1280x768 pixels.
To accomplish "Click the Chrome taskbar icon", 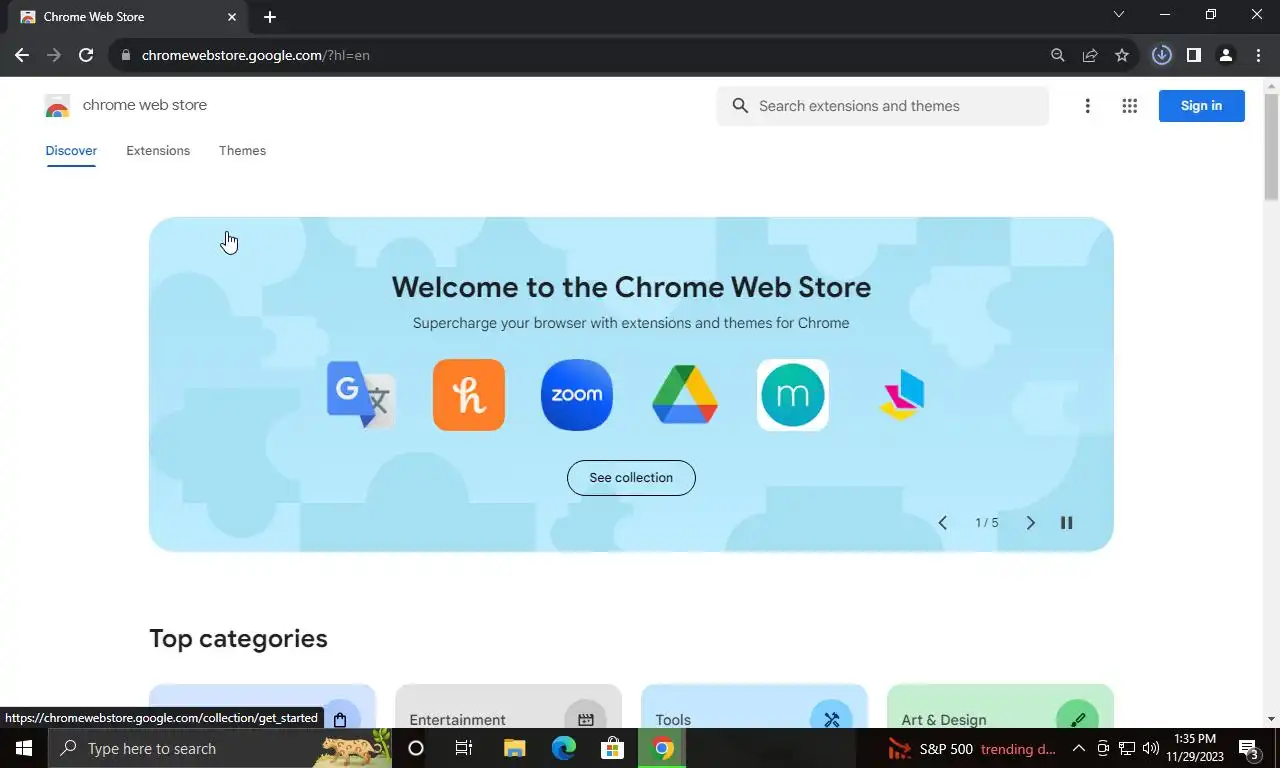I will 663,748.
